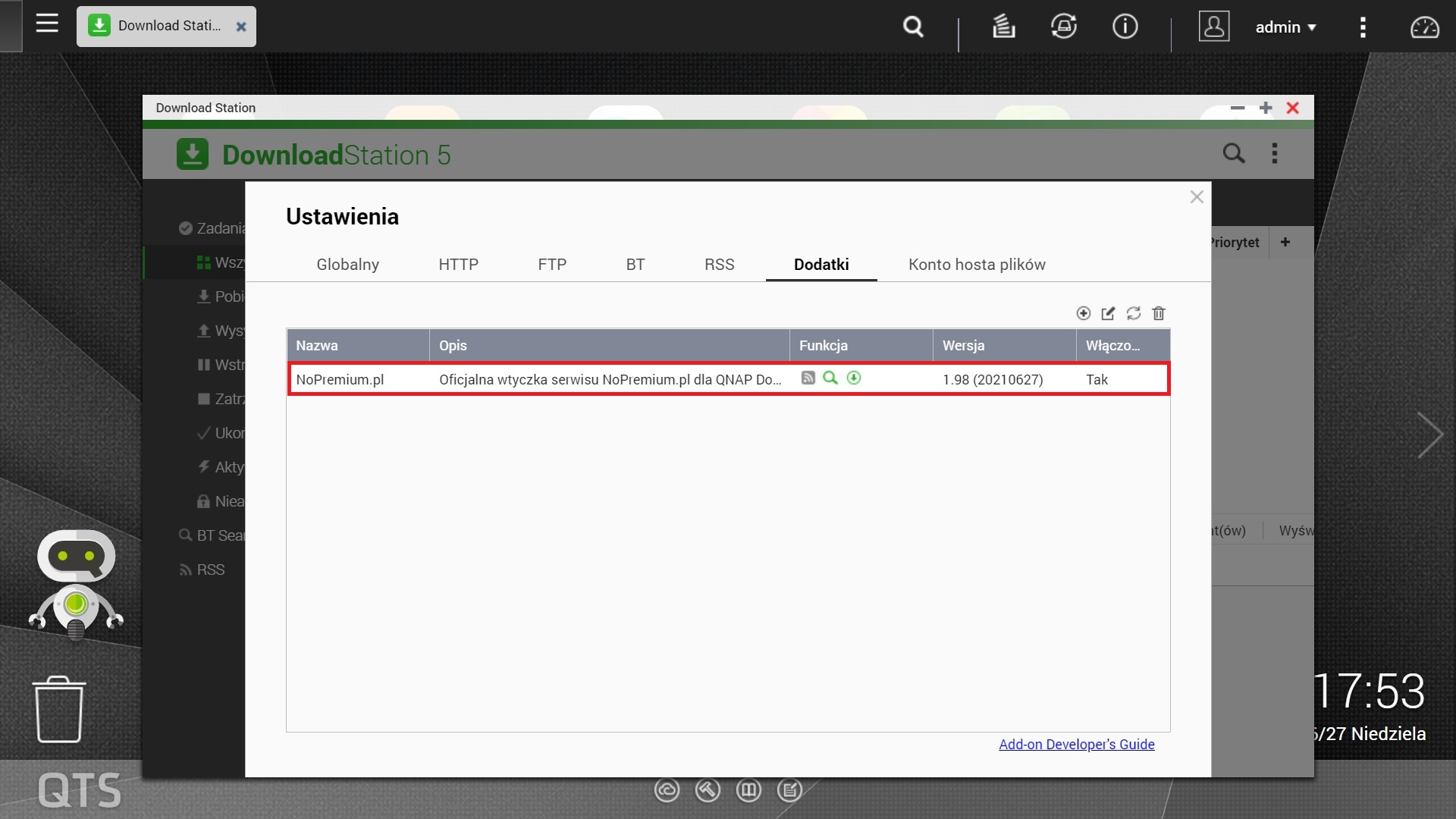Switch to the RSS settings tab
The height and width of the screenshot is (819, 1456).
coord(719,265)
